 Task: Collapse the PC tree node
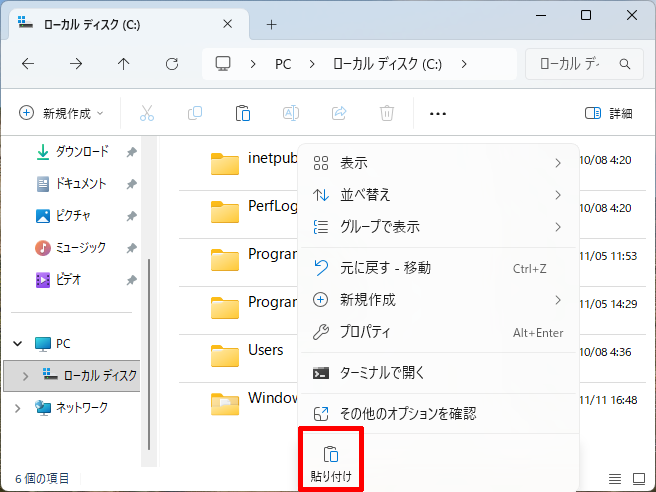[18, 343]
